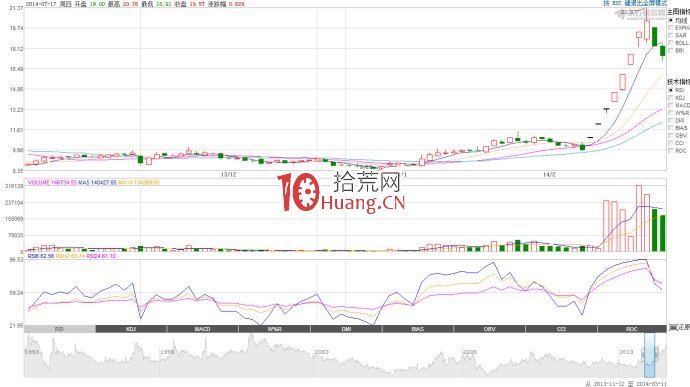This screenshot has width=690, height=387.
Task: Switch to the KDJ tab in bottom bar
Action: 131,329
